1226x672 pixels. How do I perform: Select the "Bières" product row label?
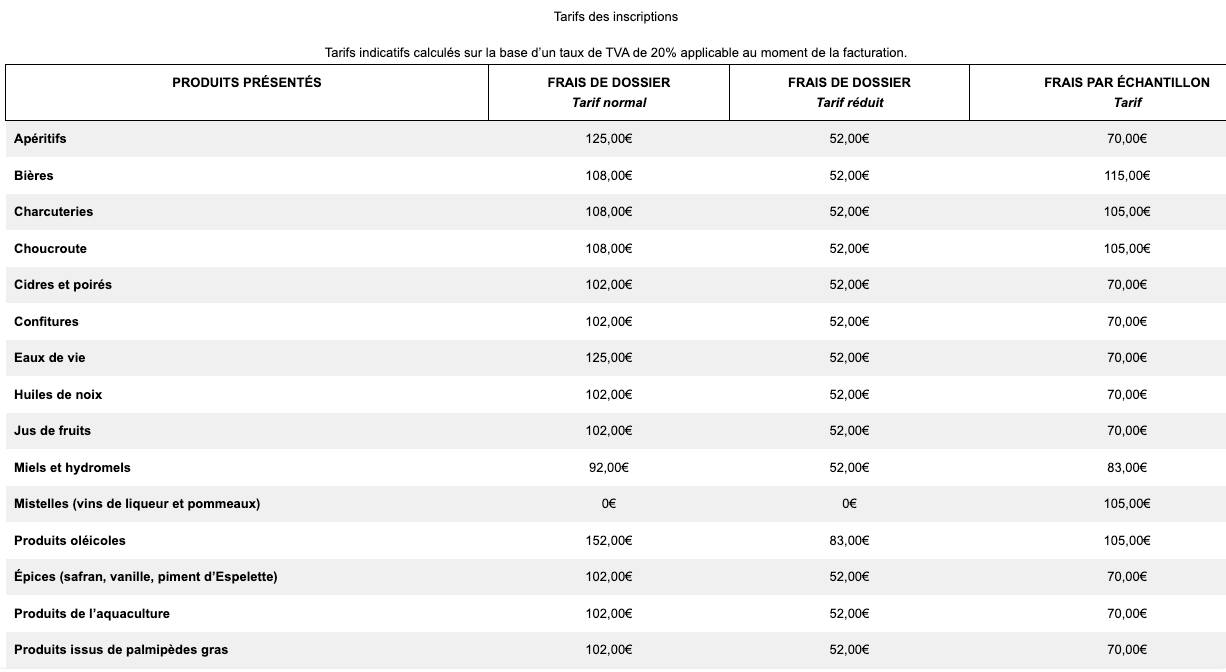coord(34,176)
